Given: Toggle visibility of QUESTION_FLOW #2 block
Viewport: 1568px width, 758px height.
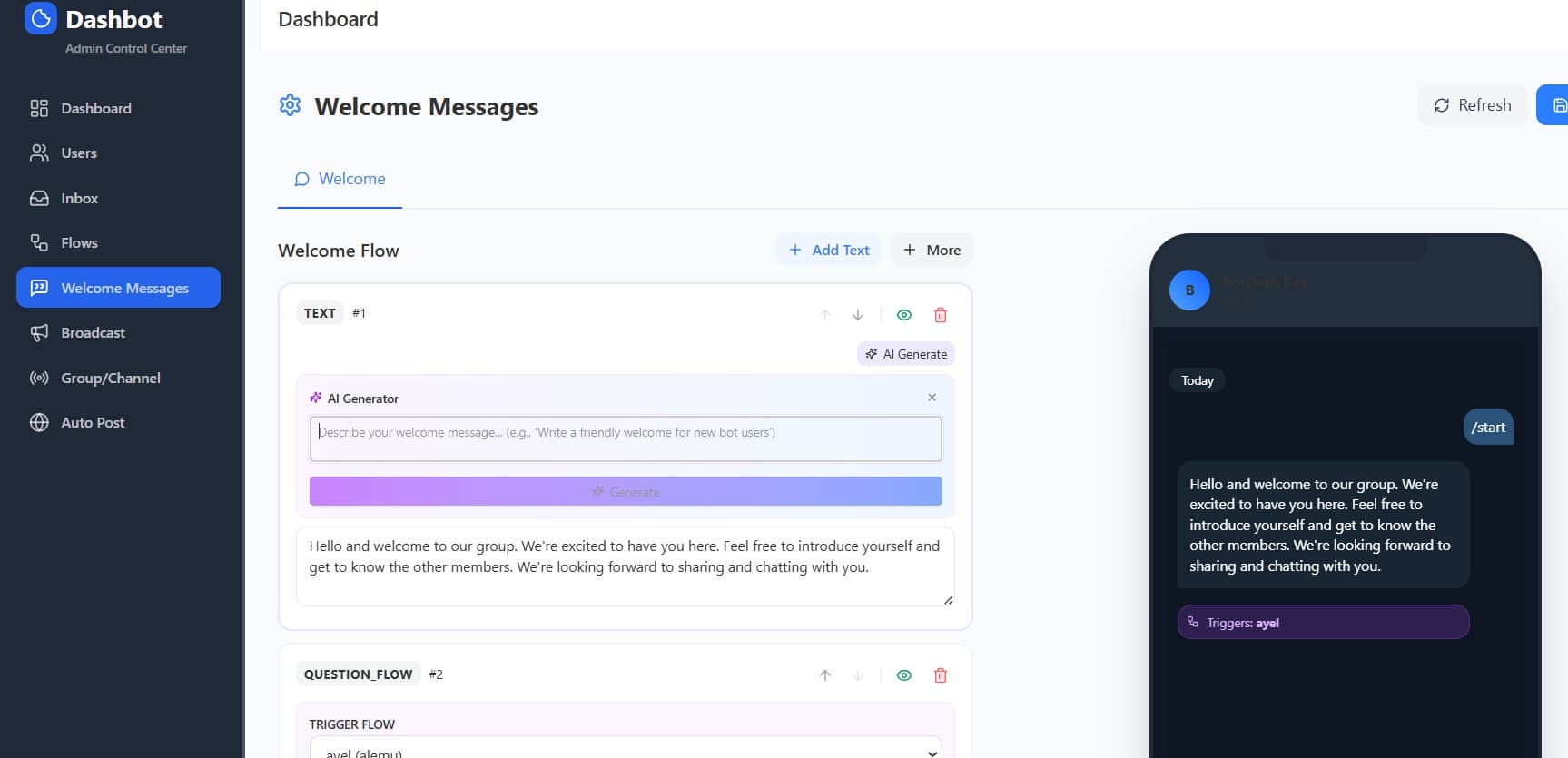Looking at the screenshot, I should pos(904,675).
